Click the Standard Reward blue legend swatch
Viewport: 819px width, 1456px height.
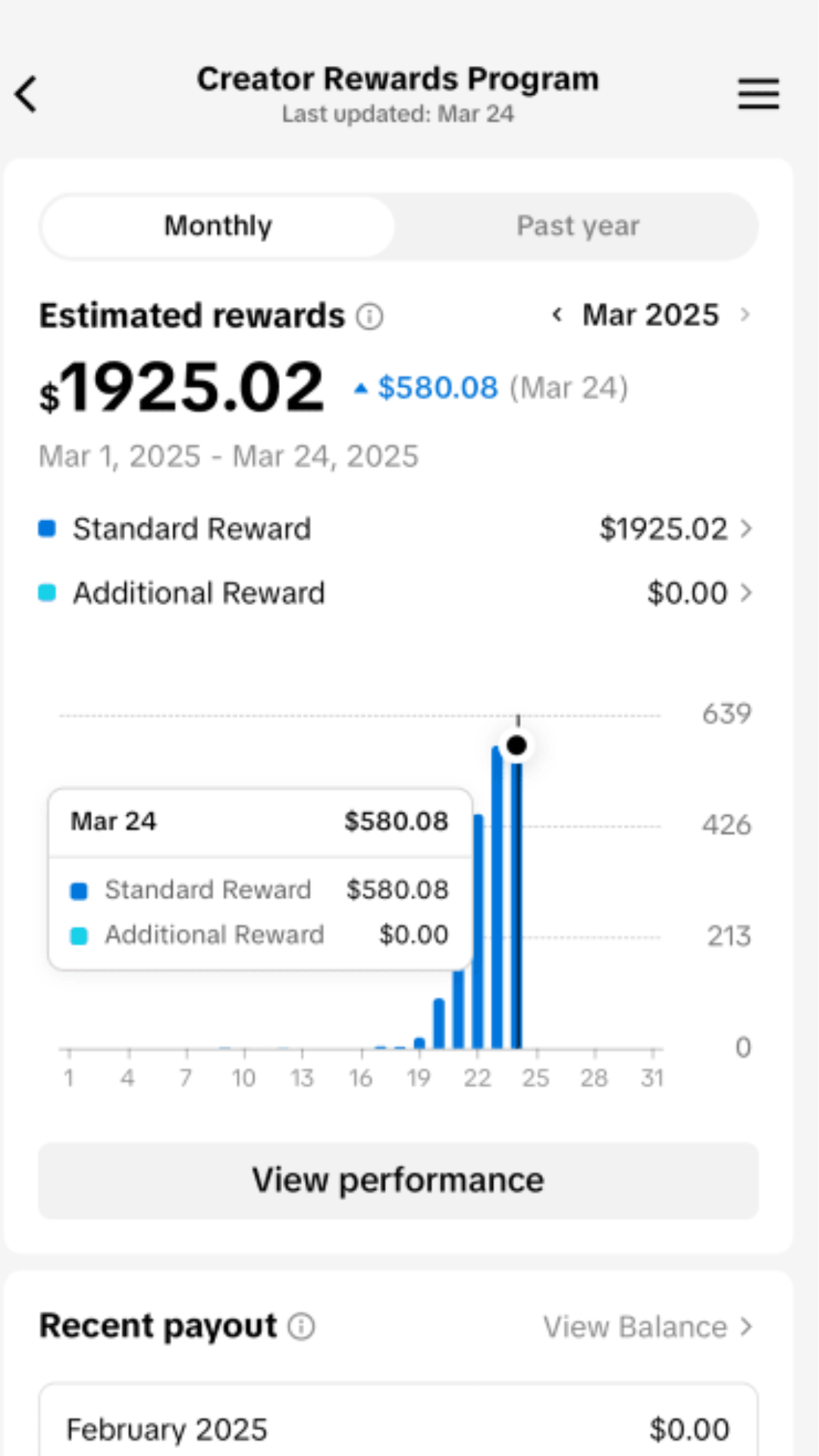pos(47,529)
